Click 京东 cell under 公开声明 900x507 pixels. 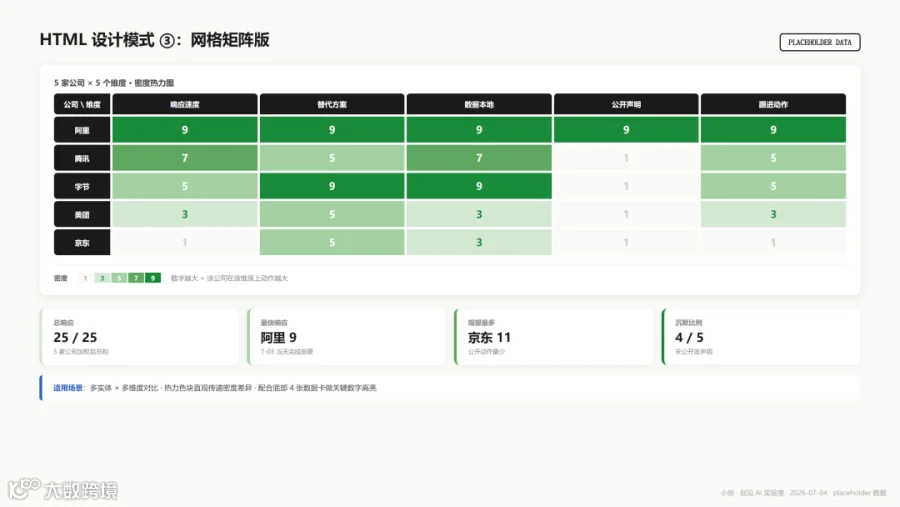click(x=626, y=242)
